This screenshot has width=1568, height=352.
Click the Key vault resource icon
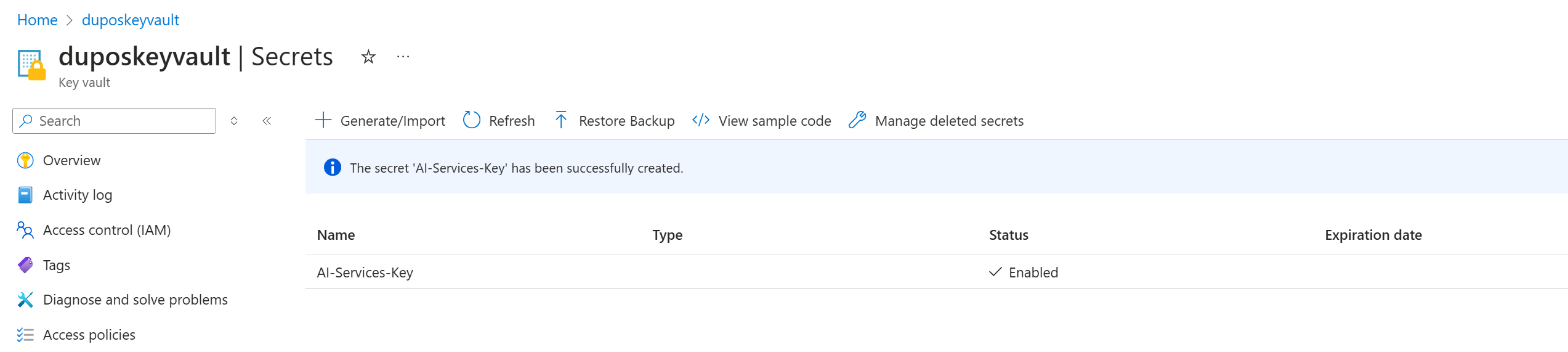click(32, 65)
